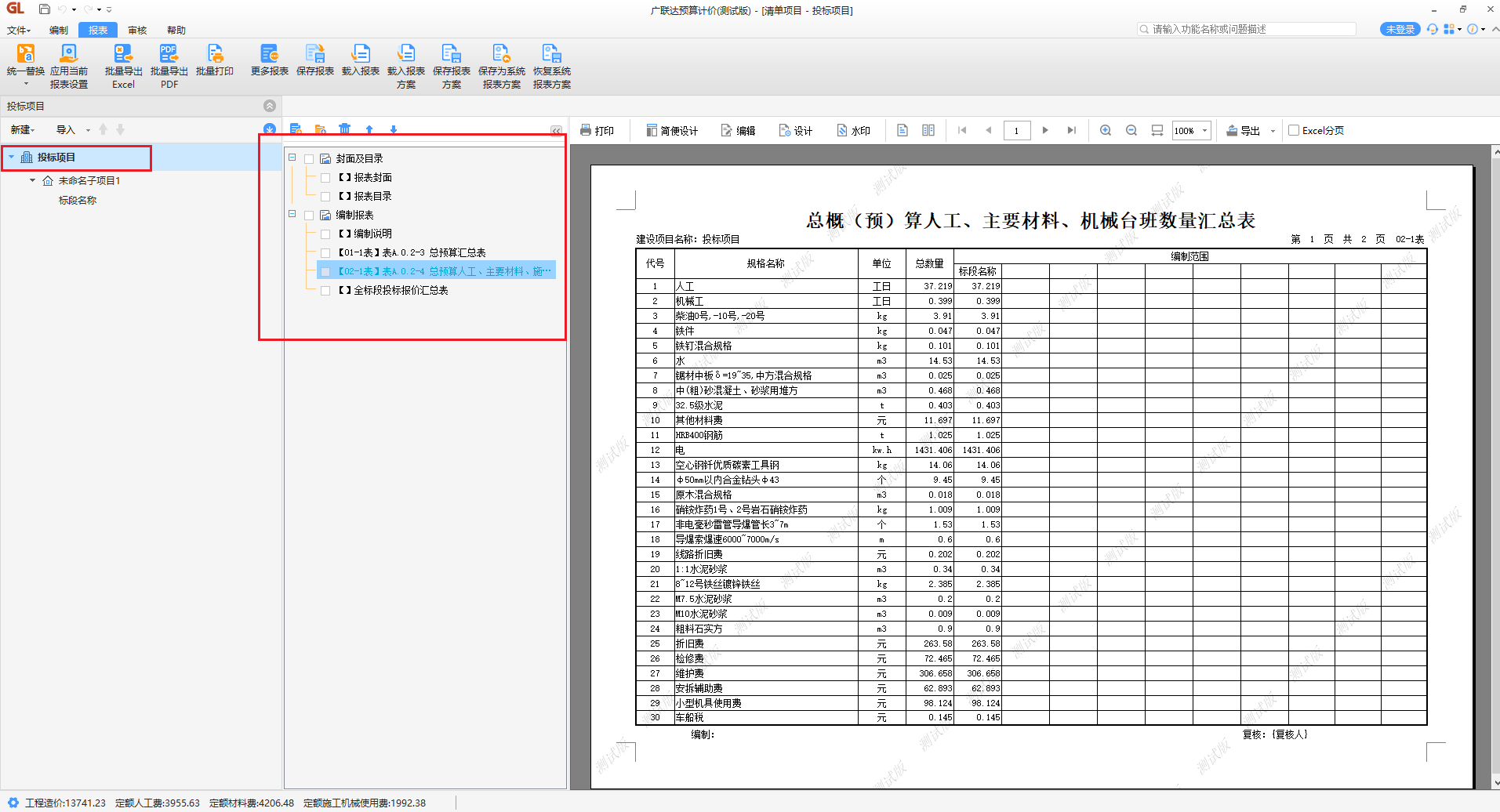Click the blue move-down arrow above the report tree

(x=394, y=129)
